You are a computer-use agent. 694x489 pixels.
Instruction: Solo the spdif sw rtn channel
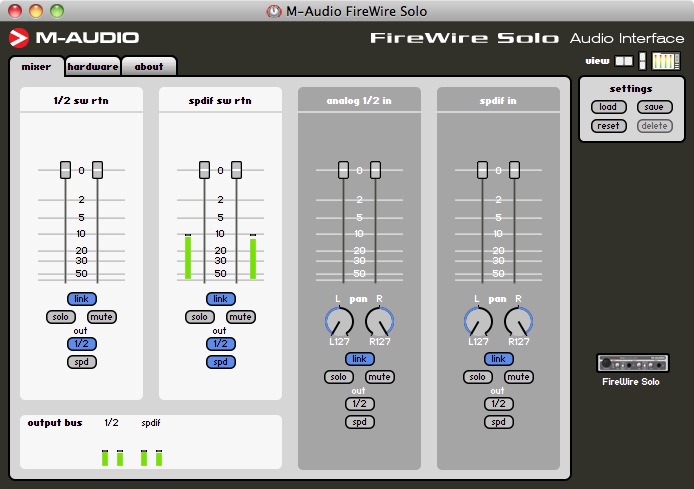click(x=200, y=317)
